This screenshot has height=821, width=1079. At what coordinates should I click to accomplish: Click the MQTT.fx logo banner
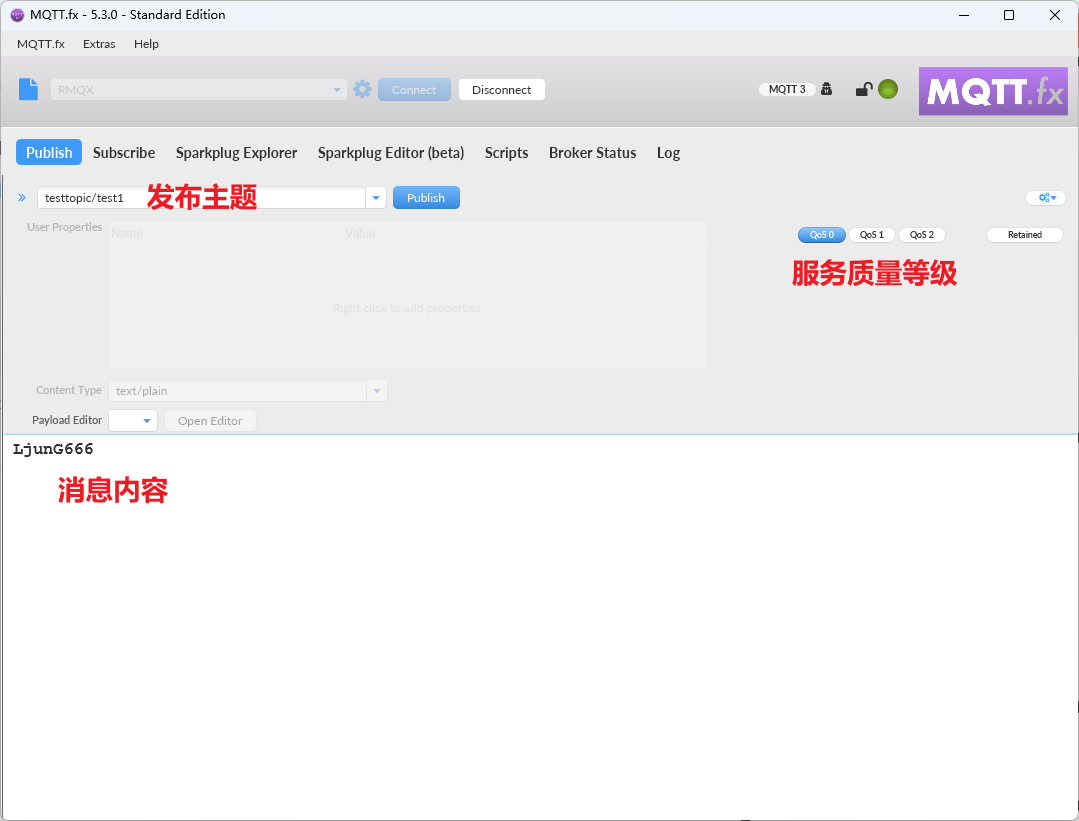(x=993, y=91)
